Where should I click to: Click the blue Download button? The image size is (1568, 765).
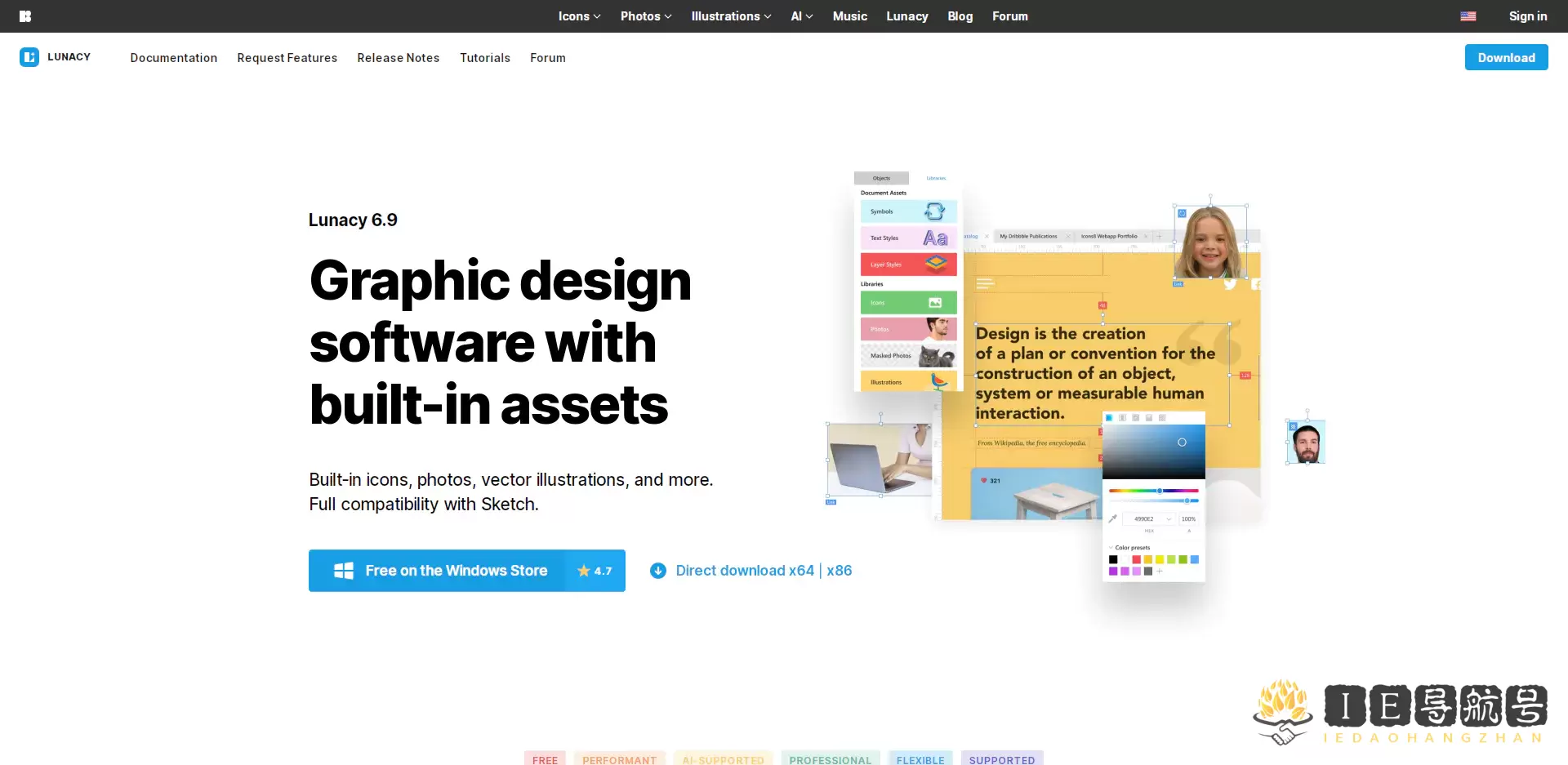click(x=1507, y=57)
